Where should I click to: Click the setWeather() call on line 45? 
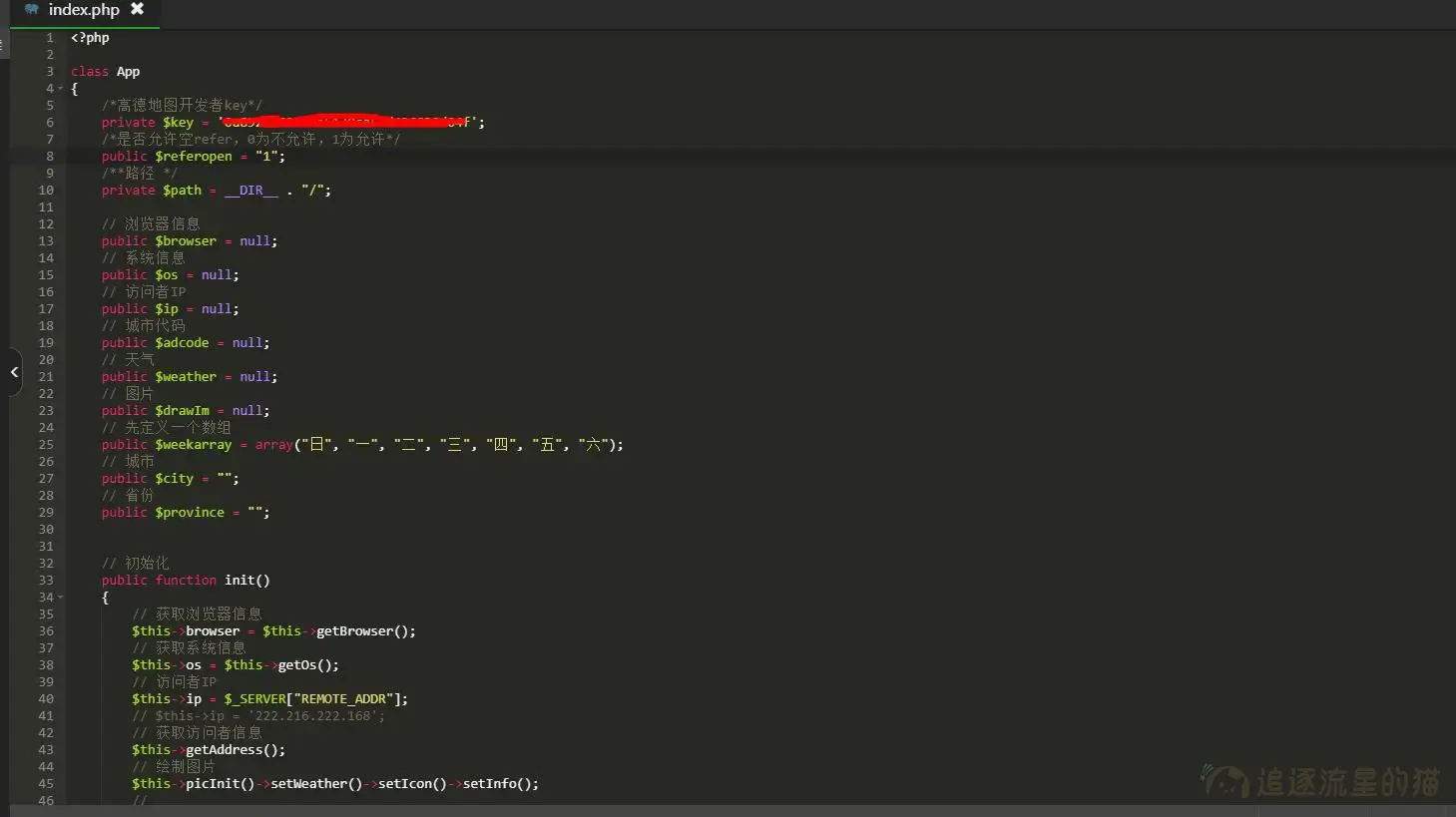[315, 784]
